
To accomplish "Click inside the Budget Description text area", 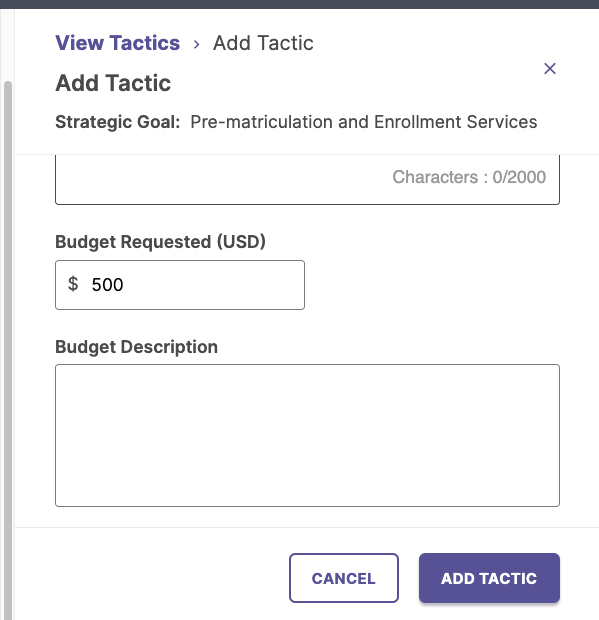I will pos(307,435).
